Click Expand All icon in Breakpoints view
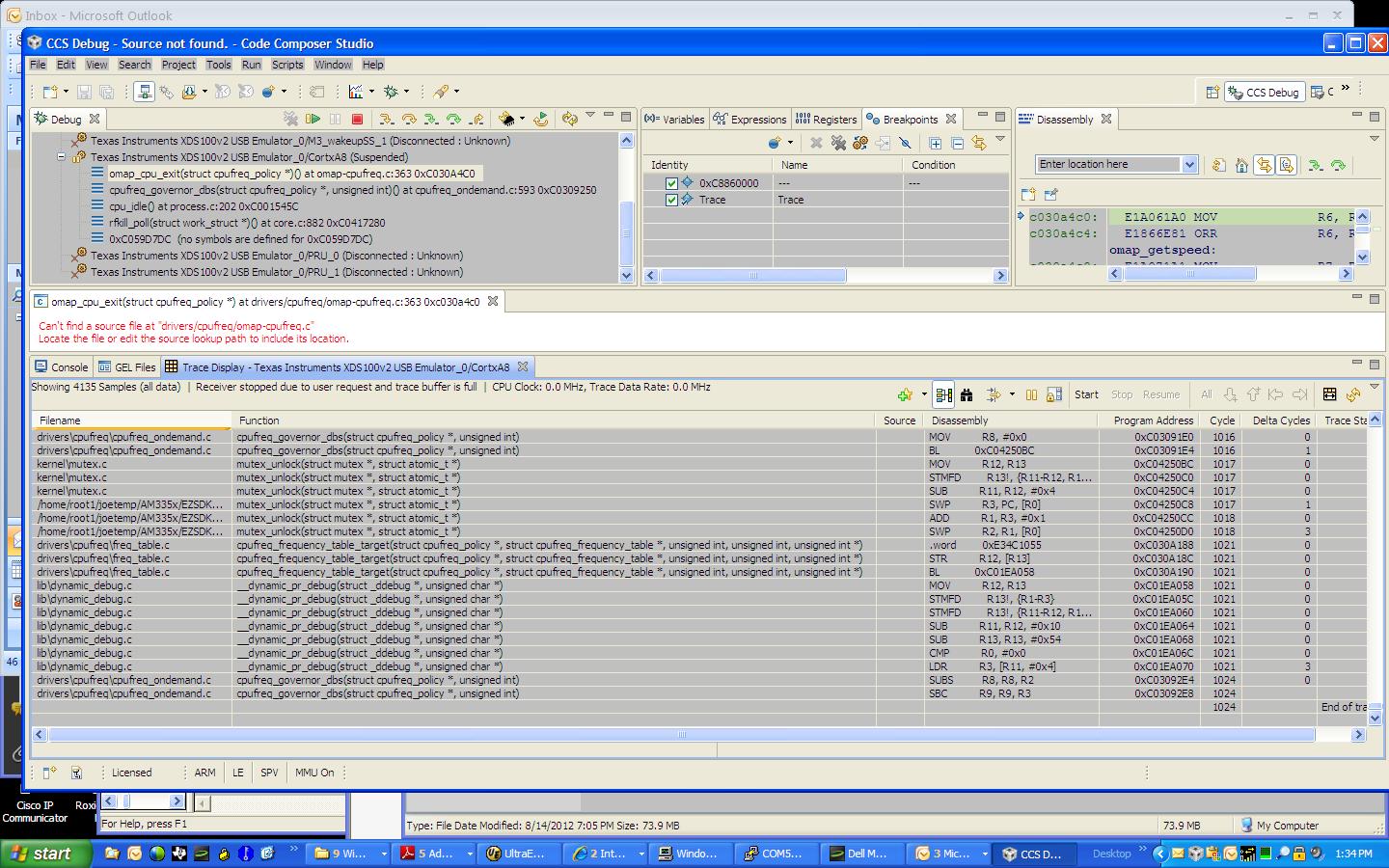Viewport: 1389px width, 868px height. [x=936, y=143]
